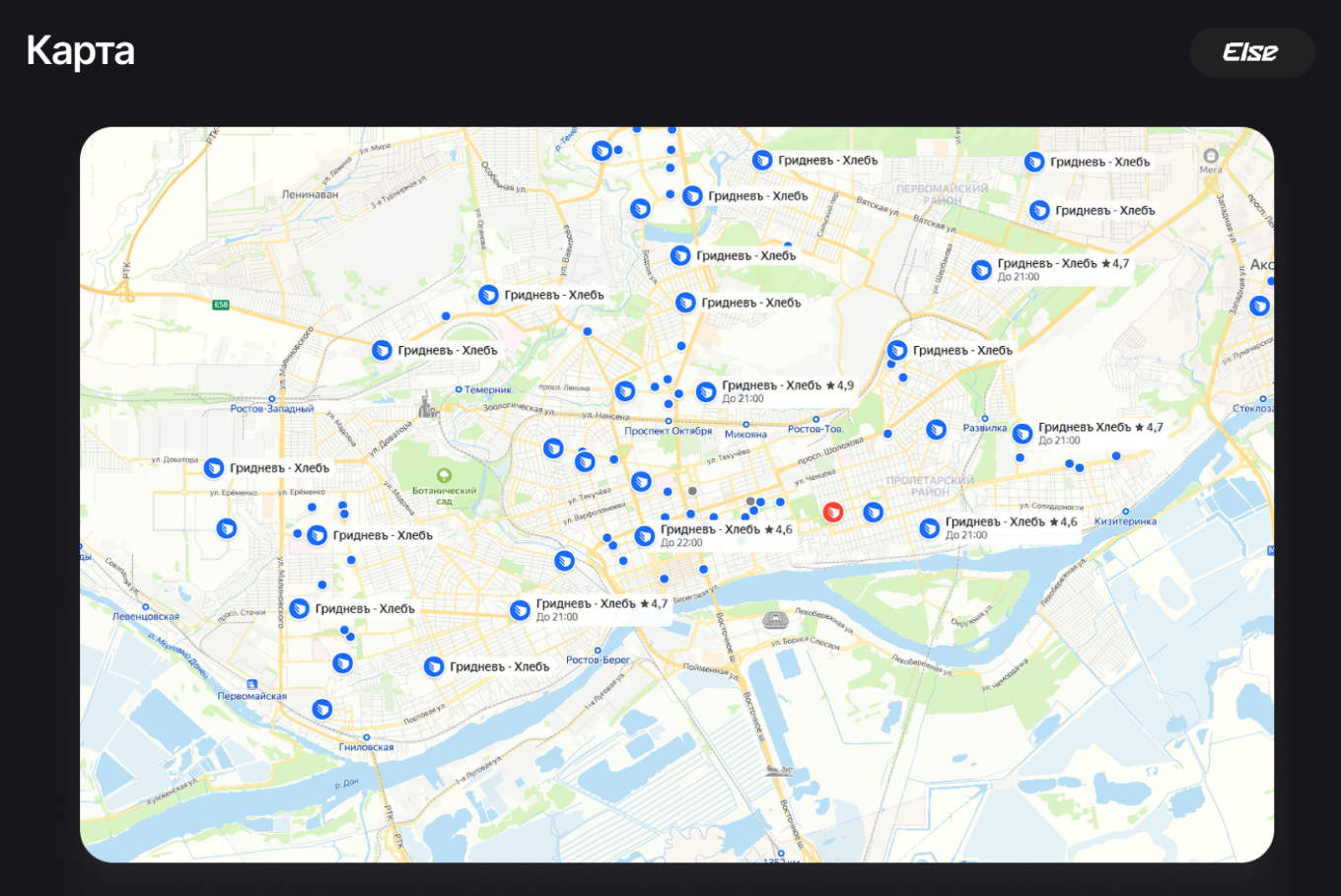Click the Карта page heading

tap(81, 51)
